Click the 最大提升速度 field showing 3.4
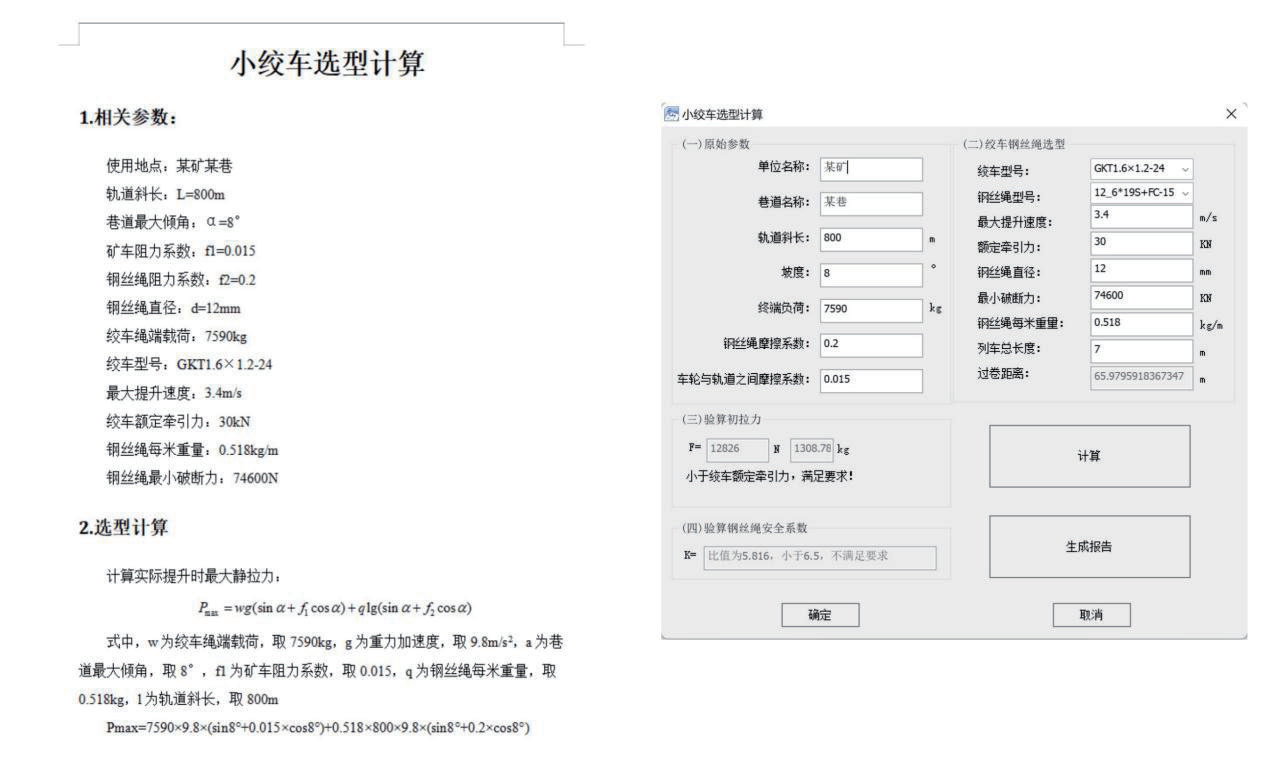 point(1142,216)
